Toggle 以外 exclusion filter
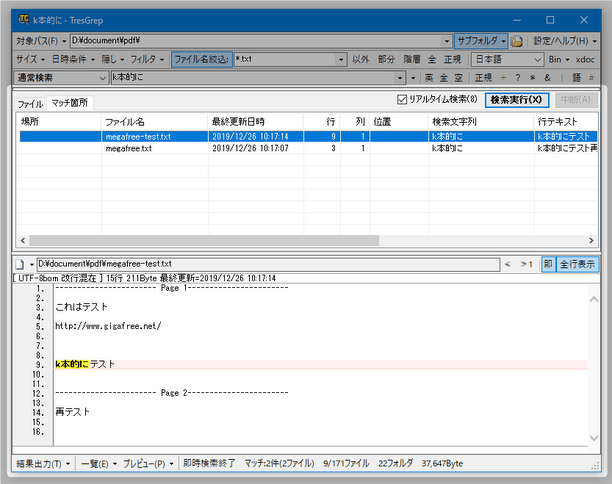The image size is (612, 484). [361, 59]
